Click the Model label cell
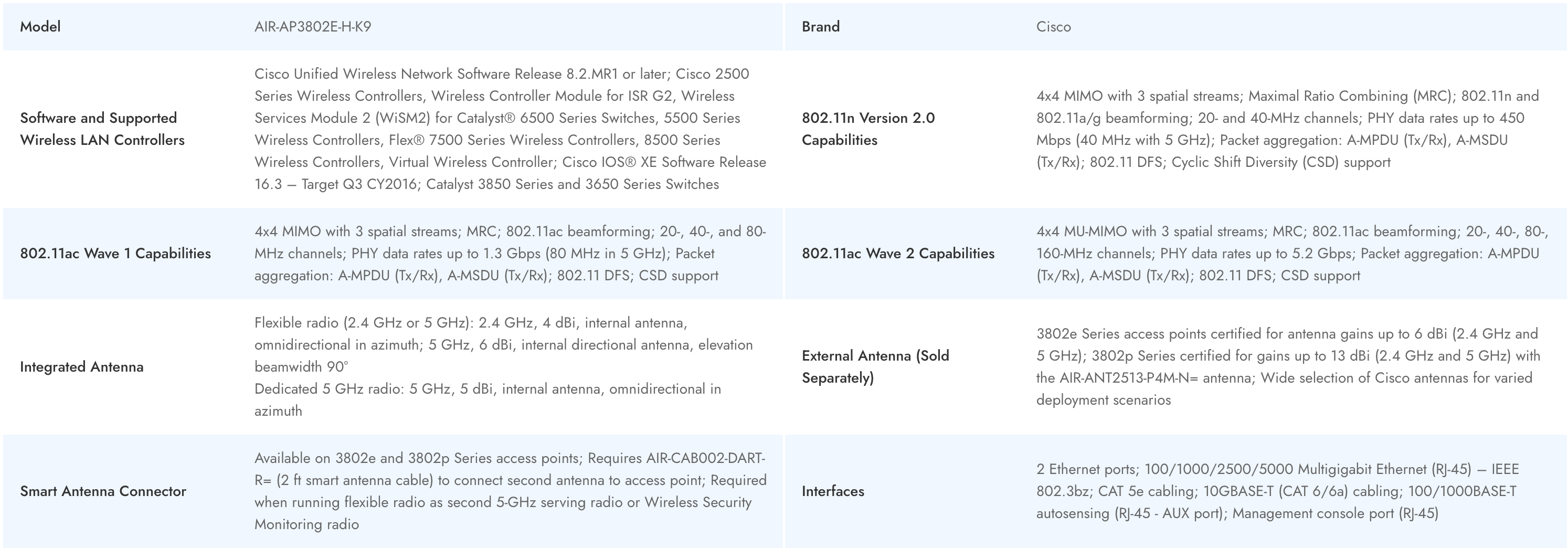The image size is (1568, 548). [x=40, y=27]
